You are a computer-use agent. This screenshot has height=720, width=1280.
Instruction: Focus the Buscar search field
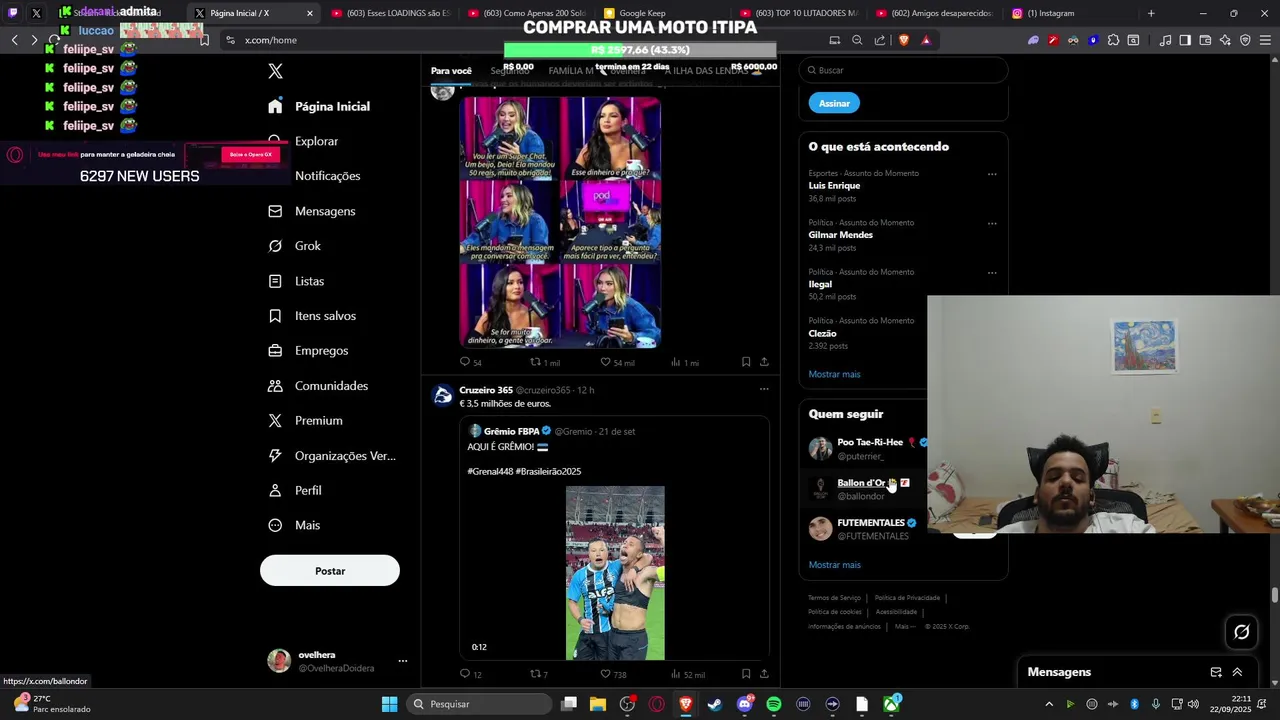(x=903, y=70)
